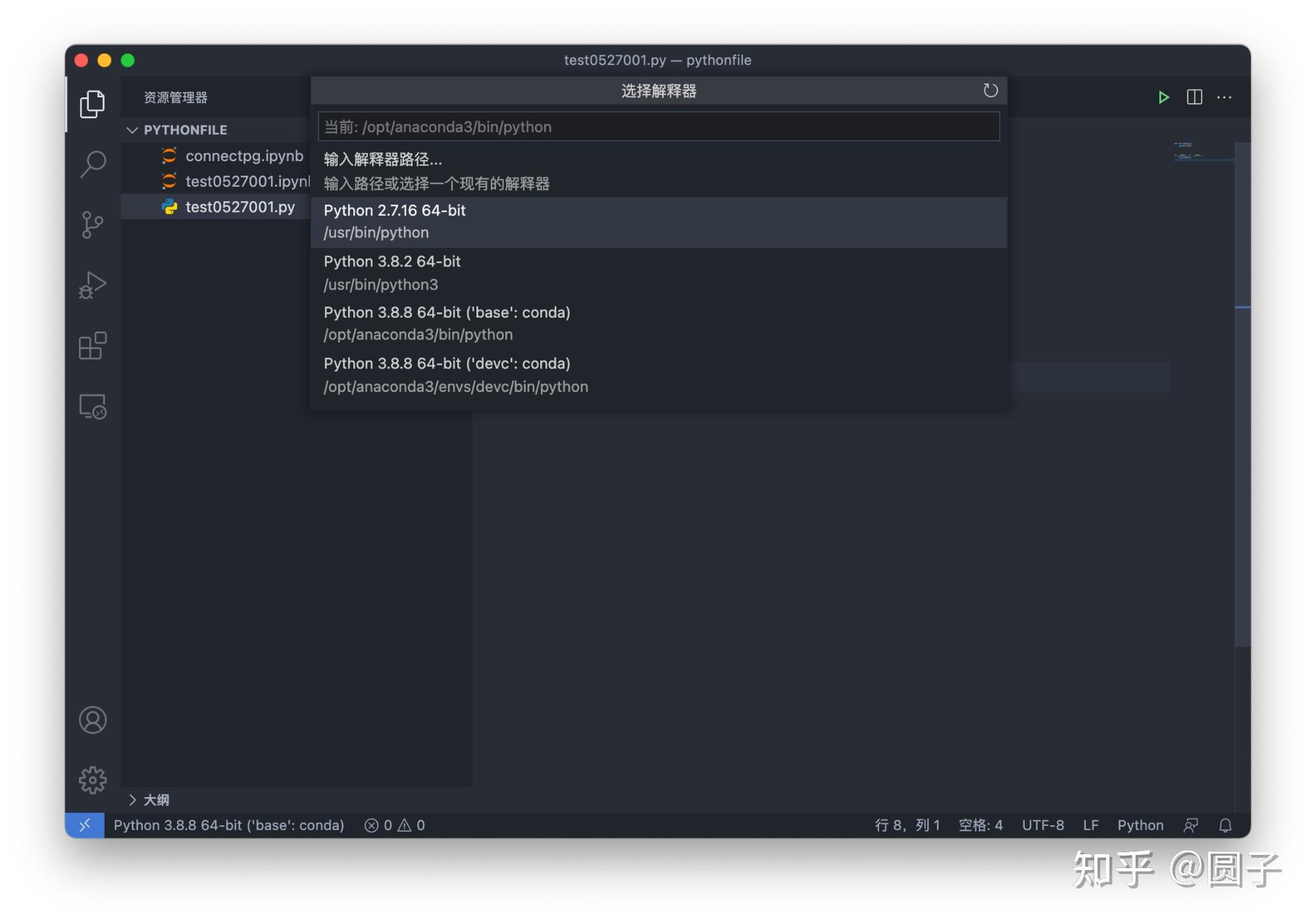Open the Settings gear icon
1316x924 pixels.
click(x=92, y=779)
